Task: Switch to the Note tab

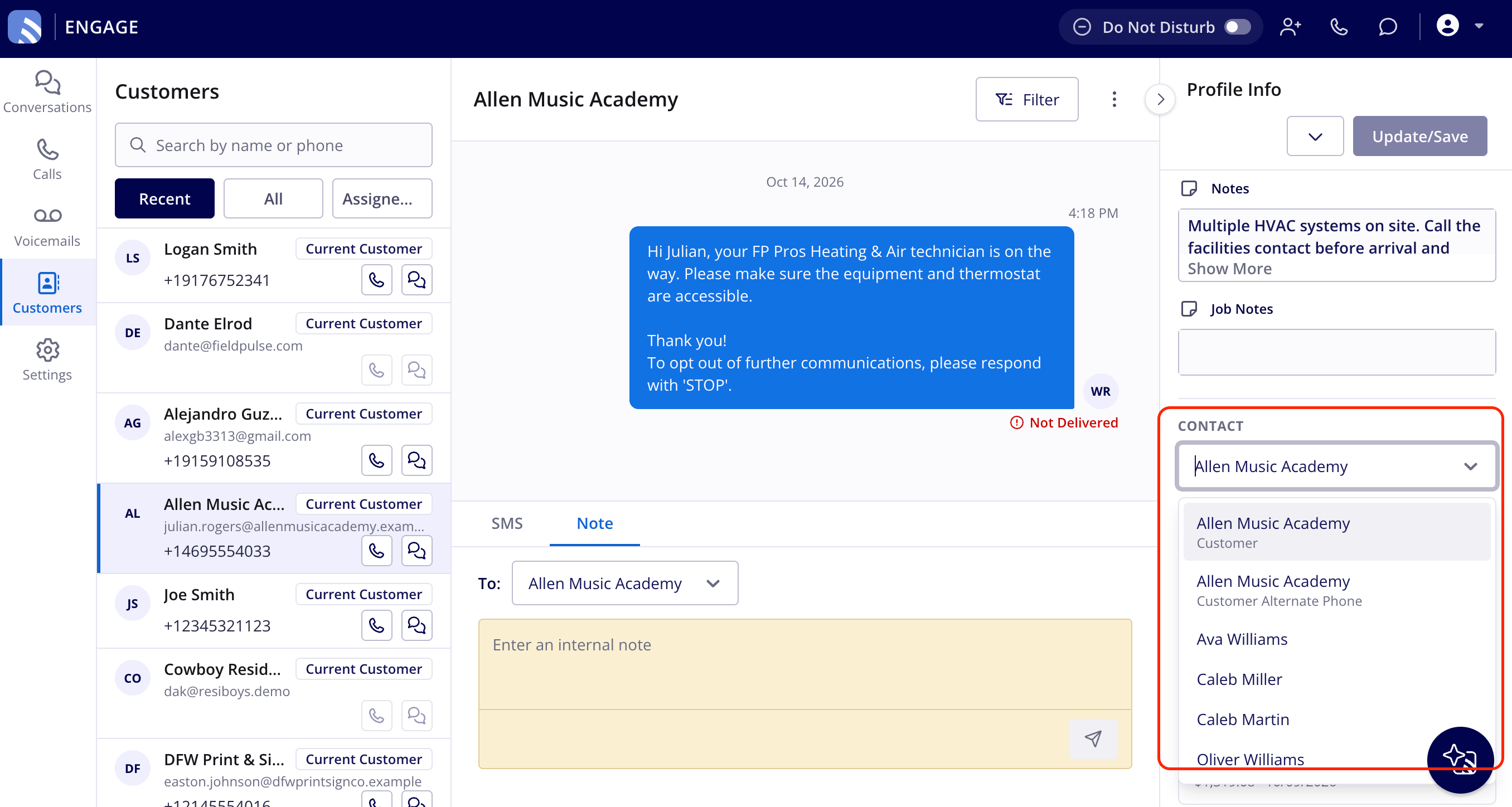Action: coord(594,523)
